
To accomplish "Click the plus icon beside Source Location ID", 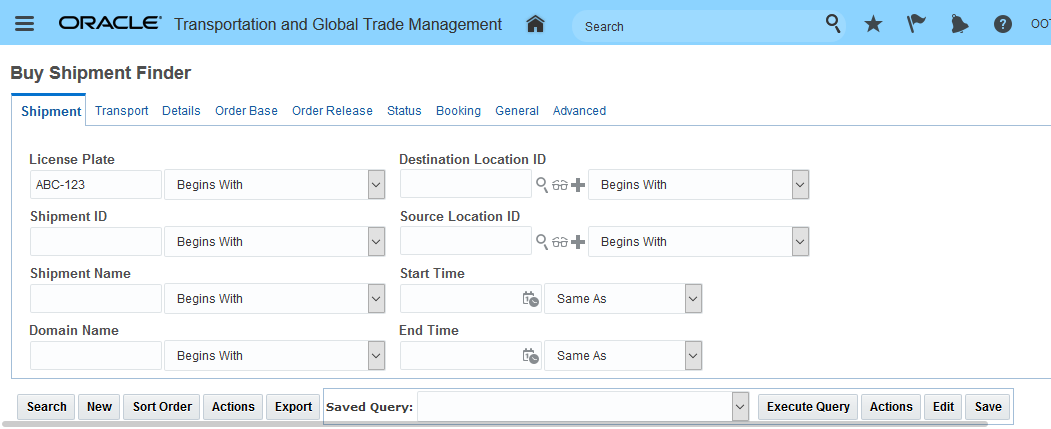I will [x=577, y=242].
